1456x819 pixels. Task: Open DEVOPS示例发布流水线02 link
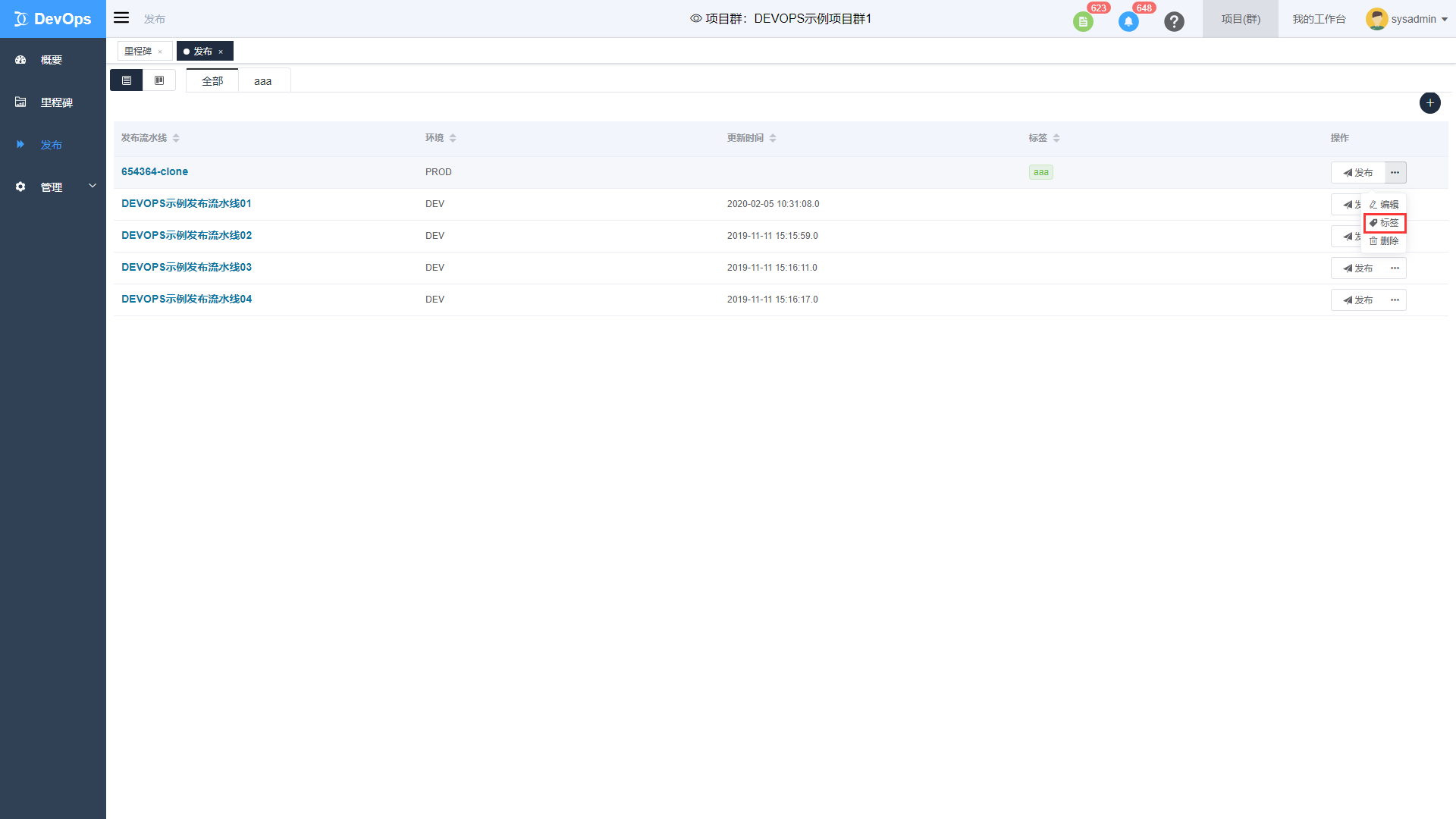[x=187, y=236]
